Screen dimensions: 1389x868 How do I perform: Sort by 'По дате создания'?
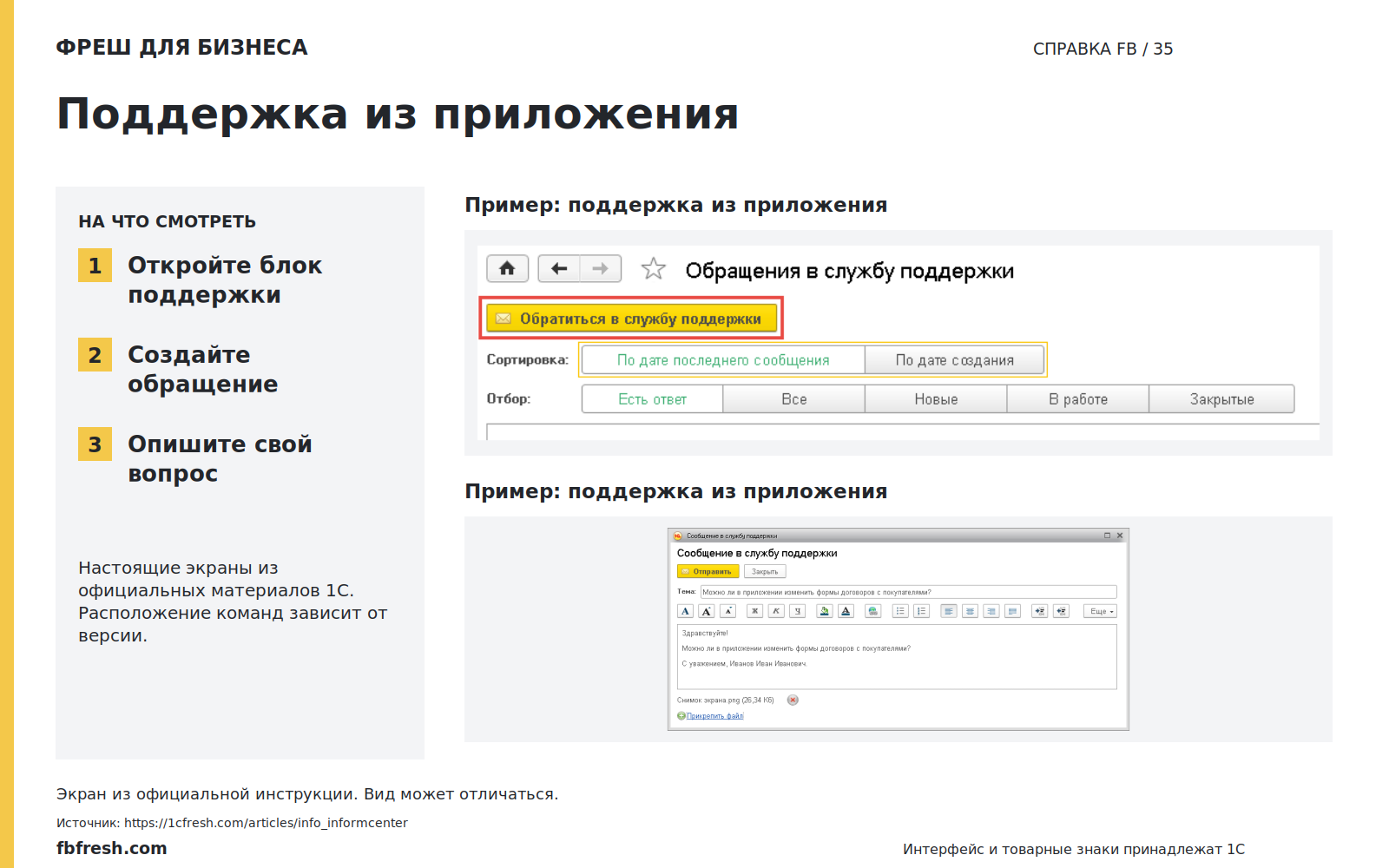(x=954, y=360)
